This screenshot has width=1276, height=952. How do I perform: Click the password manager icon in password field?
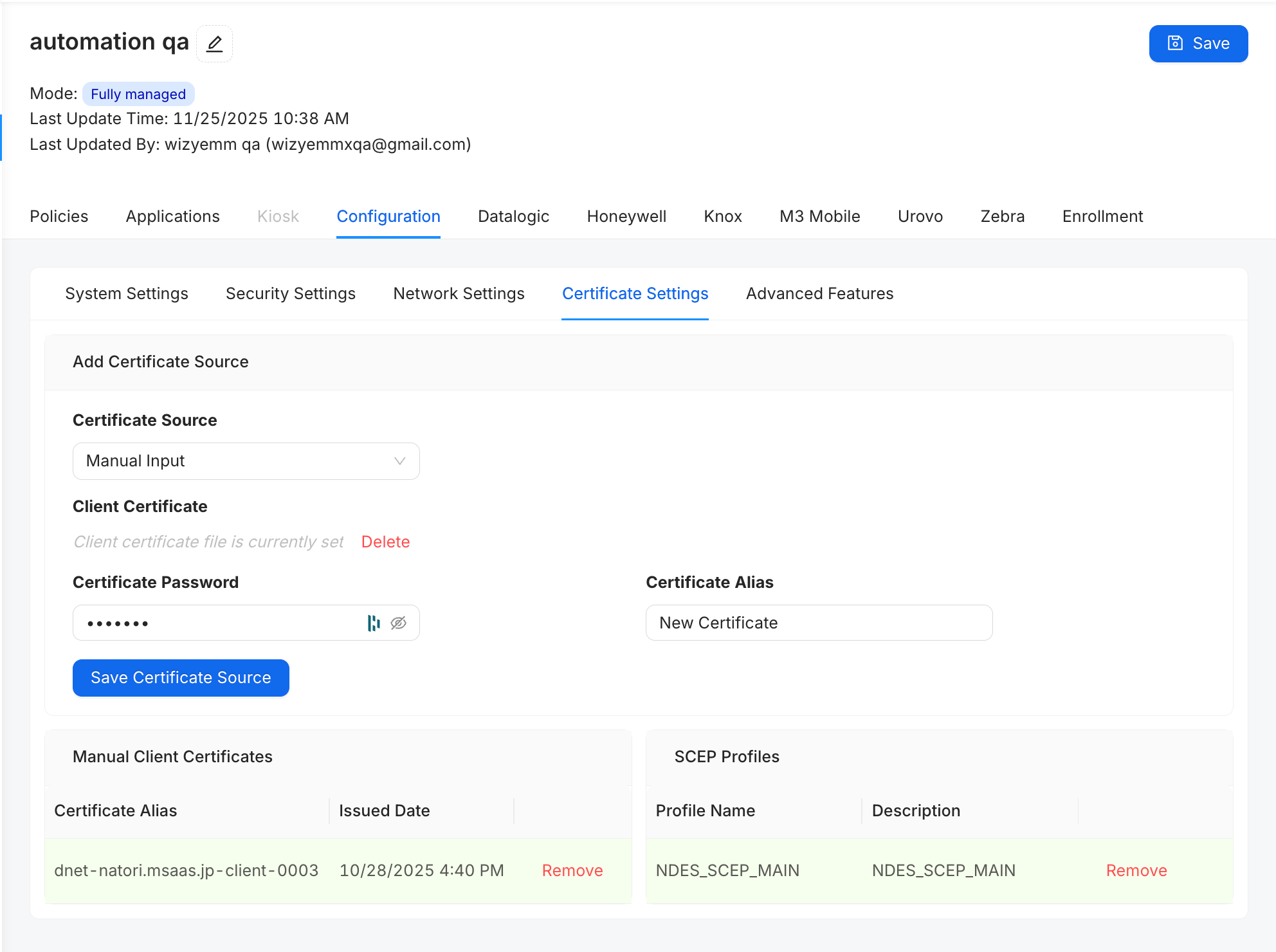[374, 623]
